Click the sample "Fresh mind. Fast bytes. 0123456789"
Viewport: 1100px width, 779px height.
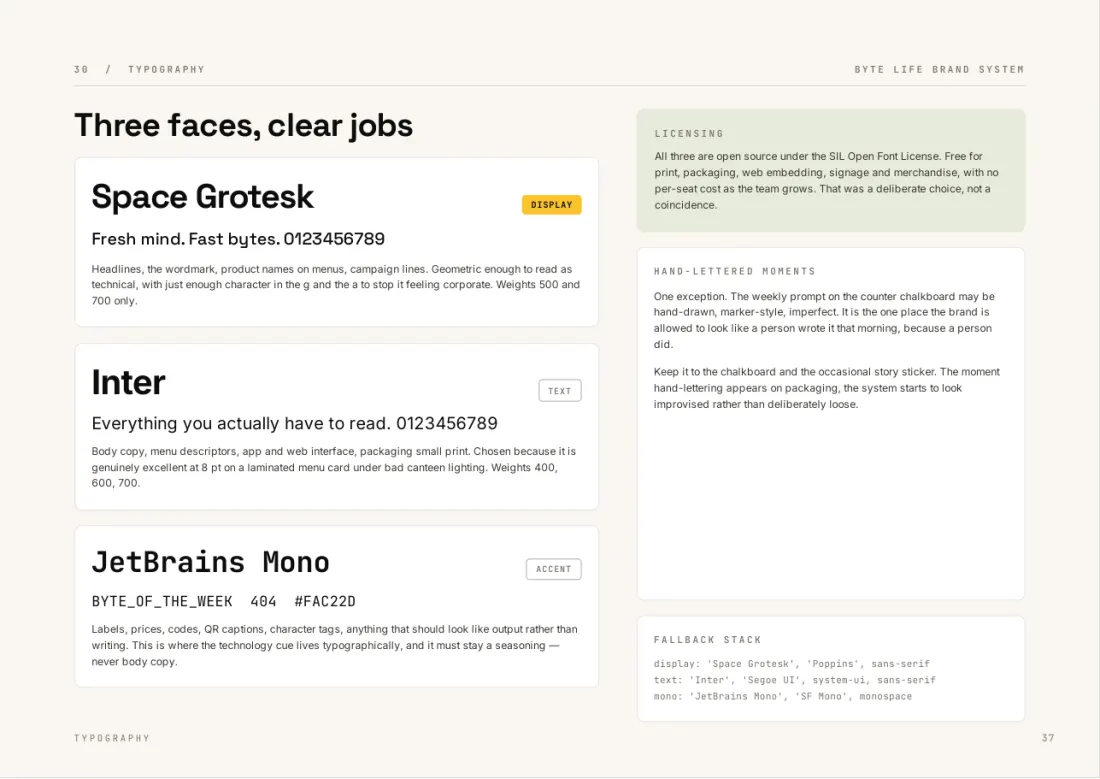pyautogui.click(x=238, y=239)
